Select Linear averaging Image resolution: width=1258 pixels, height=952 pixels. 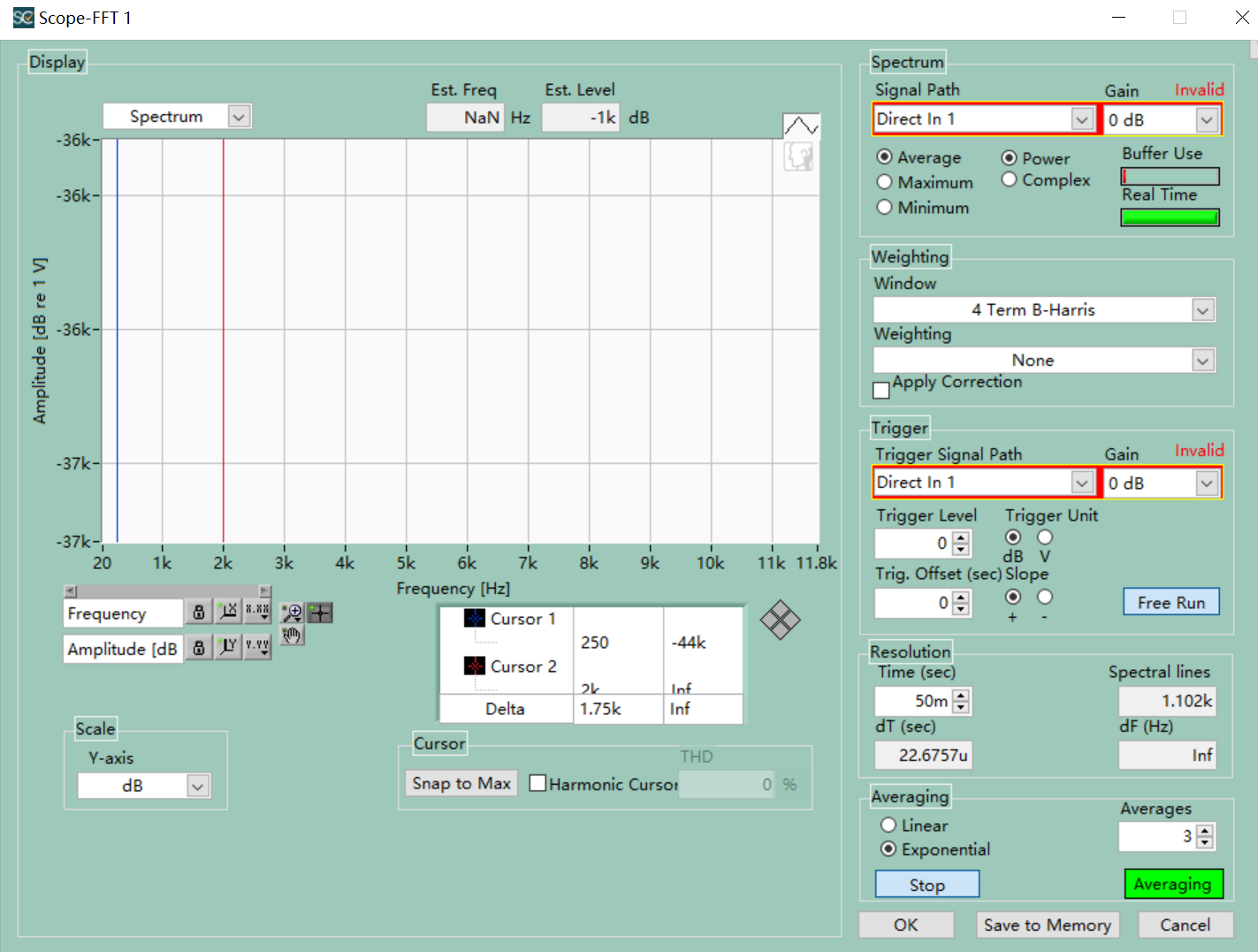(x=888, y=825)
